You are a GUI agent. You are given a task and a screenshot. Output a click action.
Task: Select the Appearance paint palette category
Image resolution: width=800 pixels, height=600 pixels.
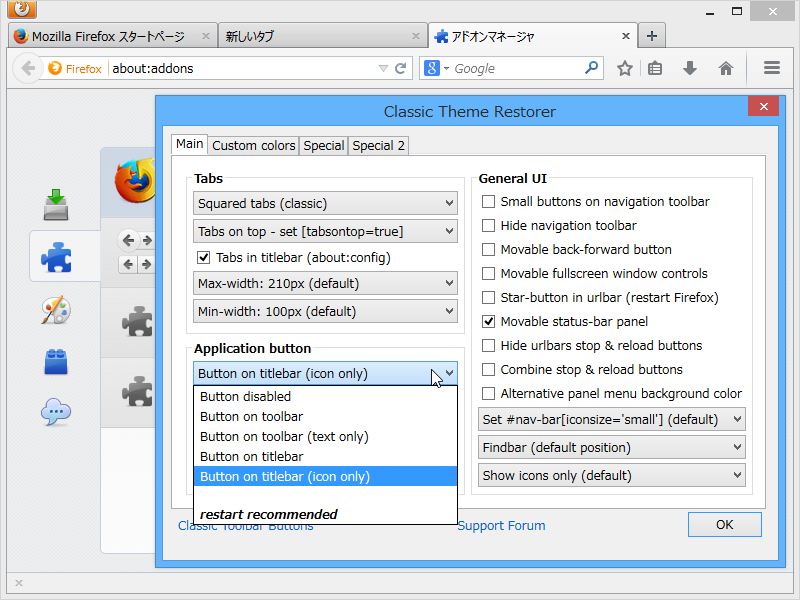(56, 309)
